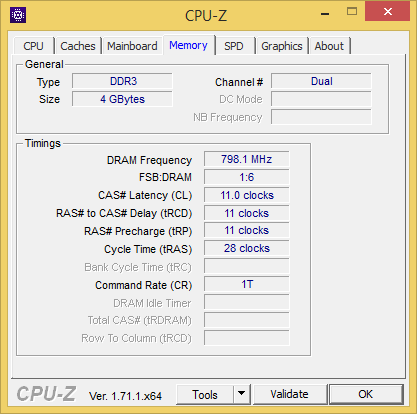Image resolution: width=417 pixels, height=414 pixels.
Task: Maximize the CPU-Z window
Action: pyautogui.click(x=352, y=12)
